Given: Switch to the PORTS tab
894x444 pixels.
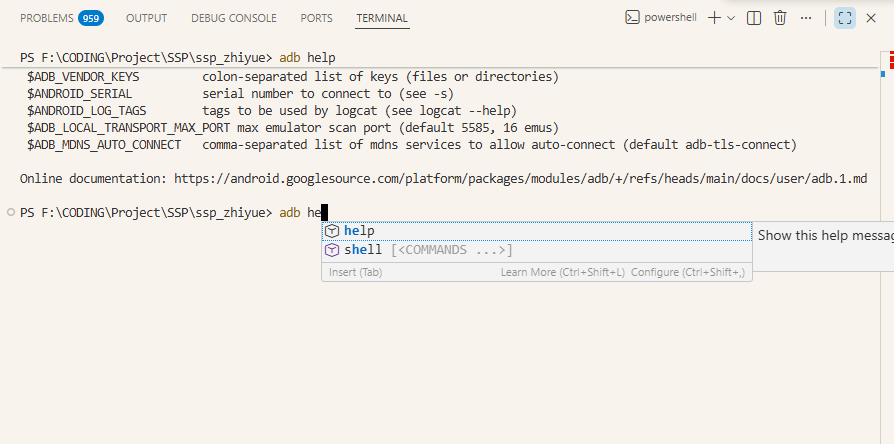Looking at the screenshot, I should click(x=316, y=18).
